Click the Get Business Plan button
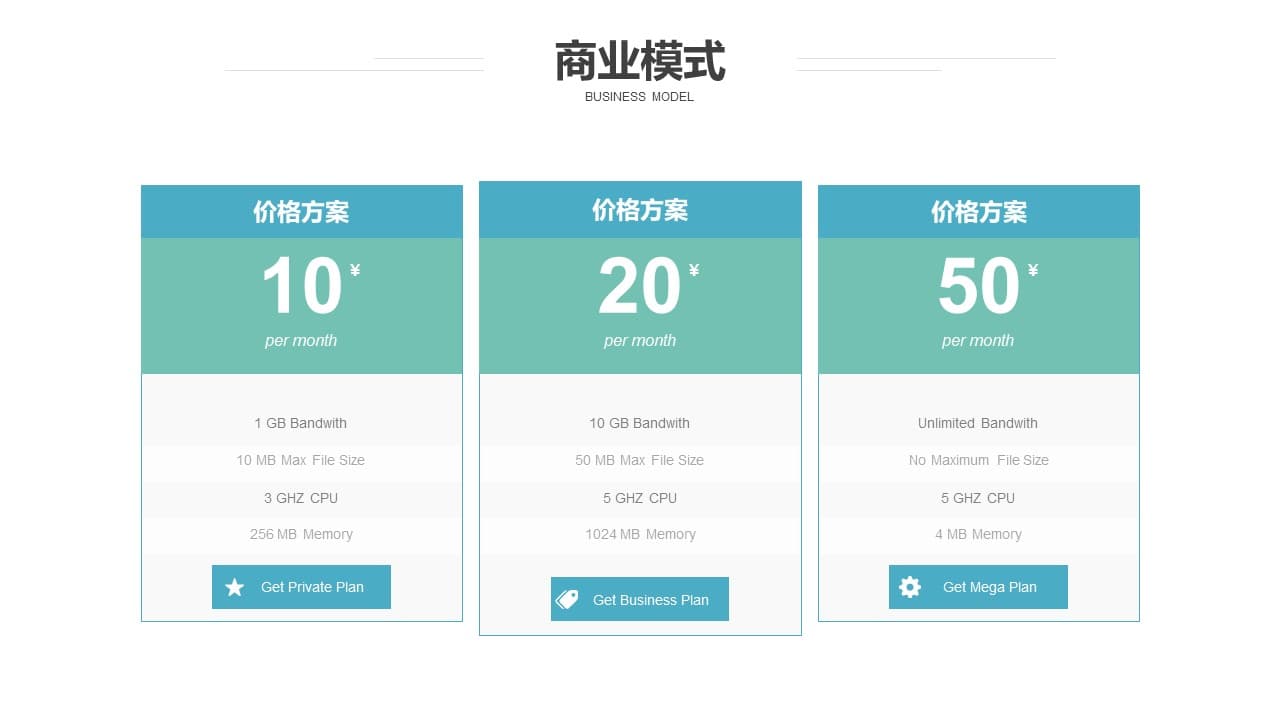Screen dimensions: 1280x720 point(640,599)
